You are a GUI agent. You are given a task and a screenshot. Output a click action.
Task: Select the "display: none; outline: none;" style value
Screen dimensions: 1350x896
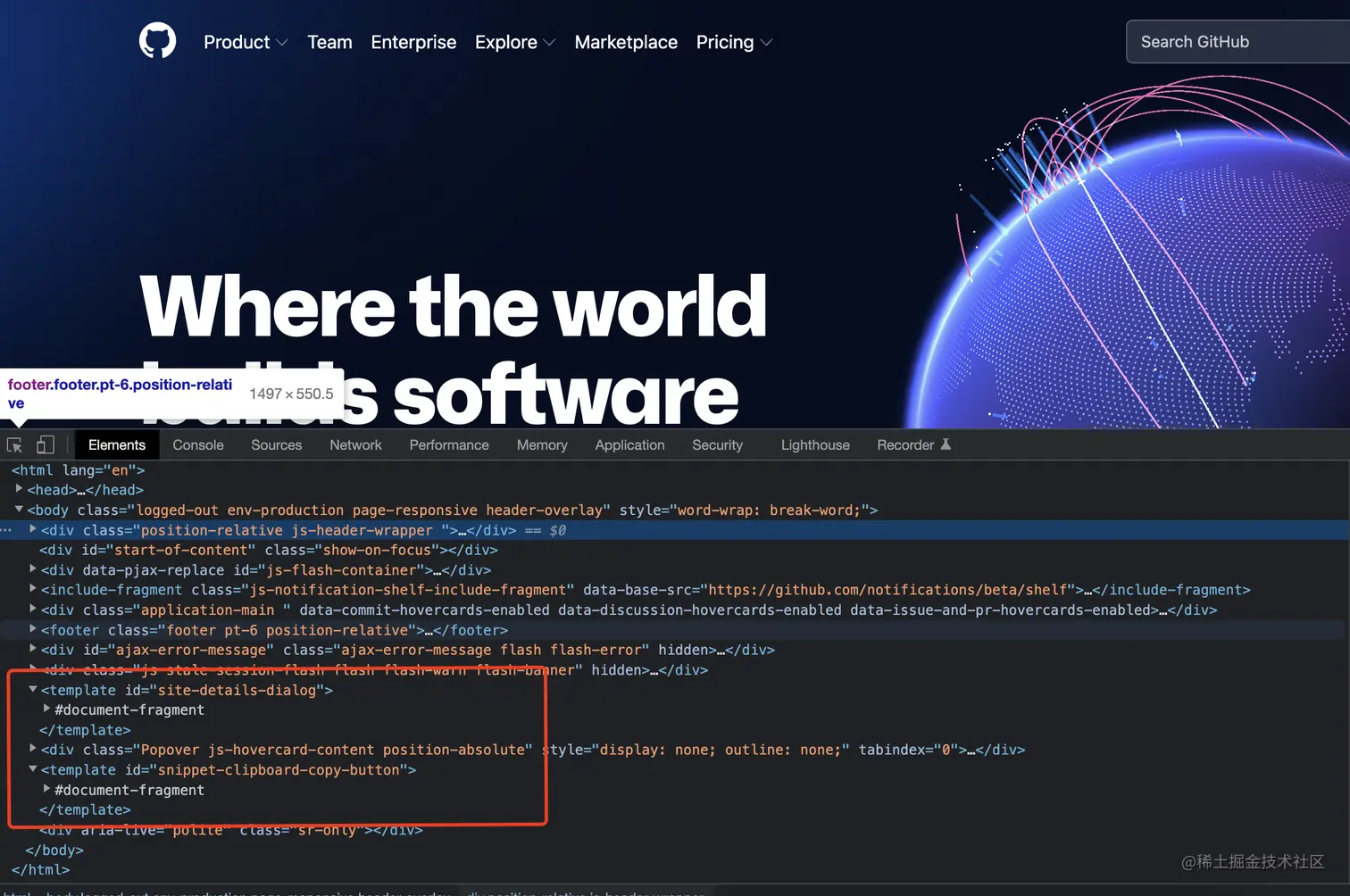[721, 750]
